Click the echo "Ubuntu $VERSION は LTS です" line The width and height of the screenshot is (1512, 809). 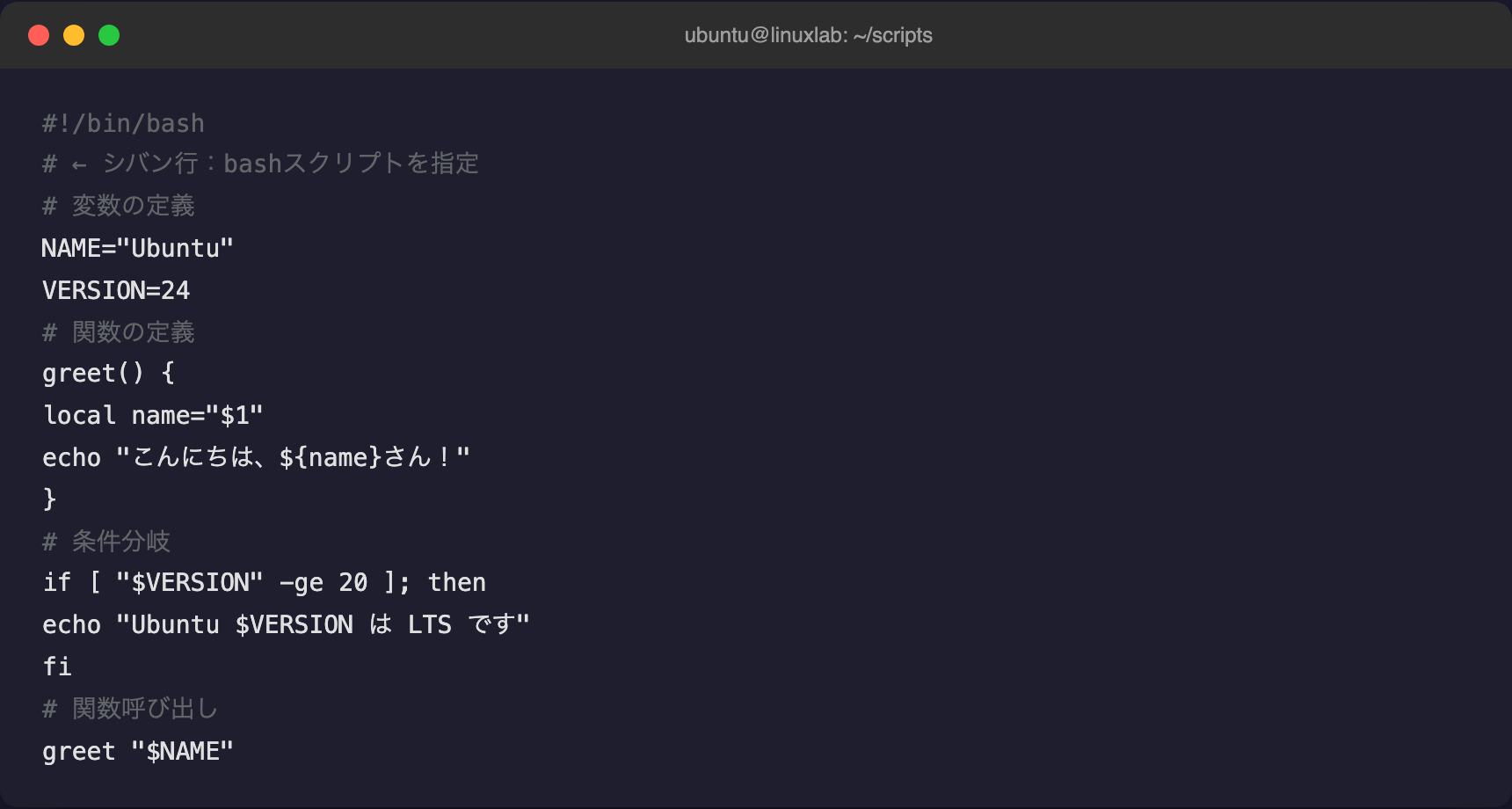click(286, 624)
